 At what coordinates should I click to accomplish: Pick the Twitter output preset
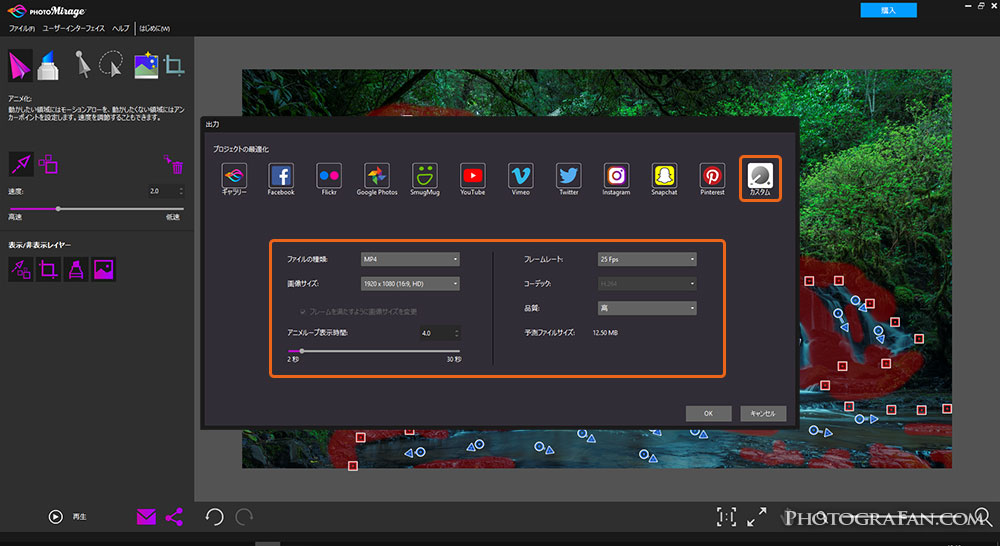point(568,179)
